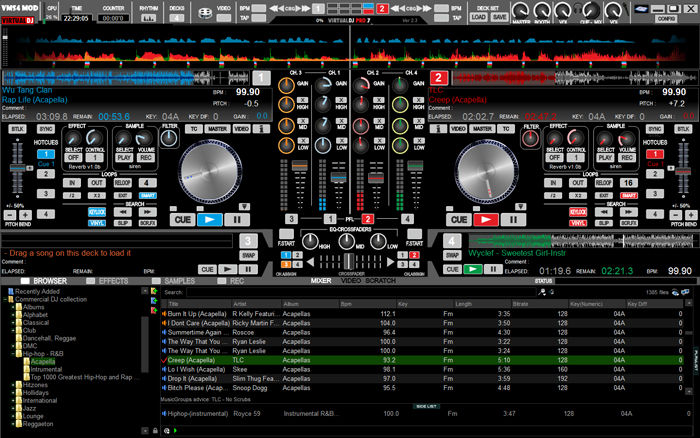The image size is (700, 438).
Task: Start playback on deck 2 with red play button
Action: click(486, 220)
